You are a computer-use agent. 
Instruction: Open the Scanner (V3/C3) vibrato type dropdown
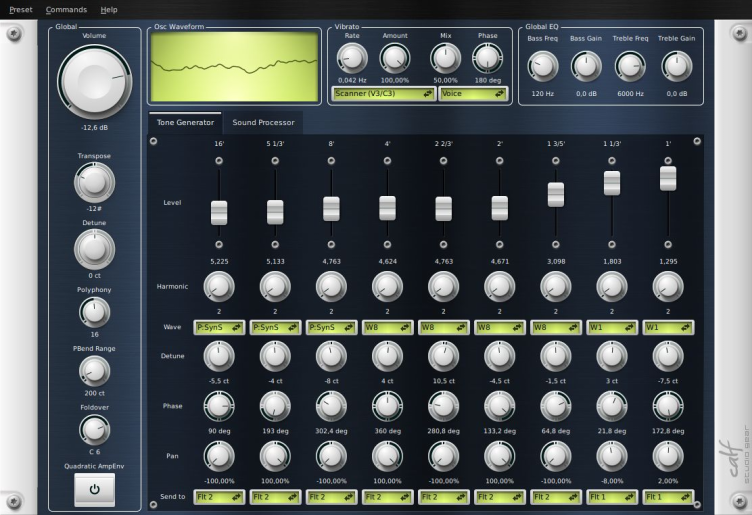pos(384,93)
